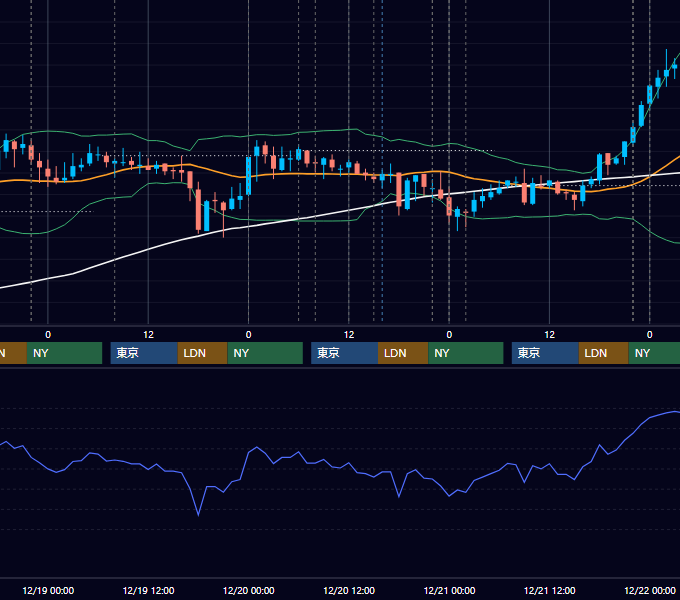
Task: Click the 12/20 00:00 date label
Action: pos(248,590)
